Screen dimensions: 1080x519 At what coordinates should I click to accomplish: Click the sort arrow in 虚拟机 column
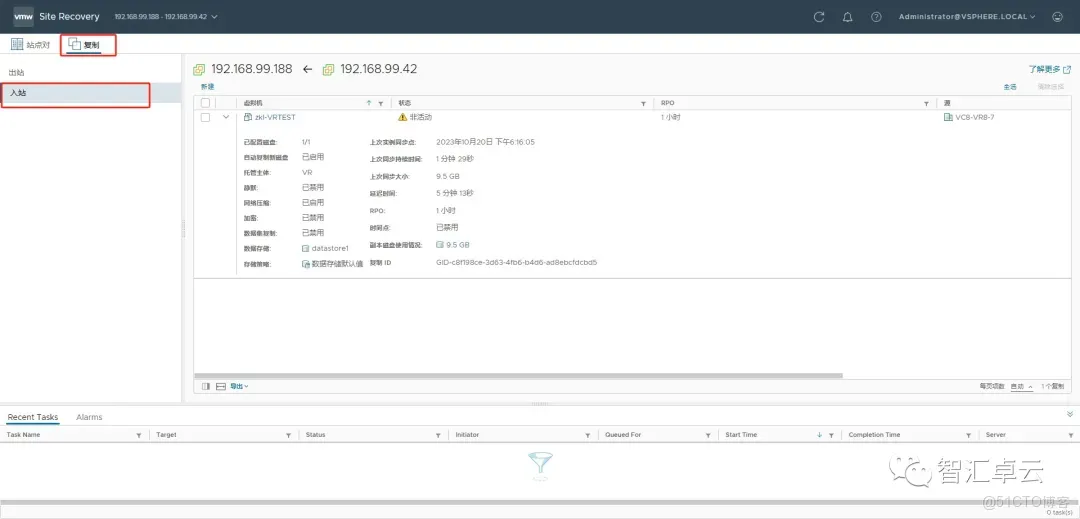coord(369,103)
